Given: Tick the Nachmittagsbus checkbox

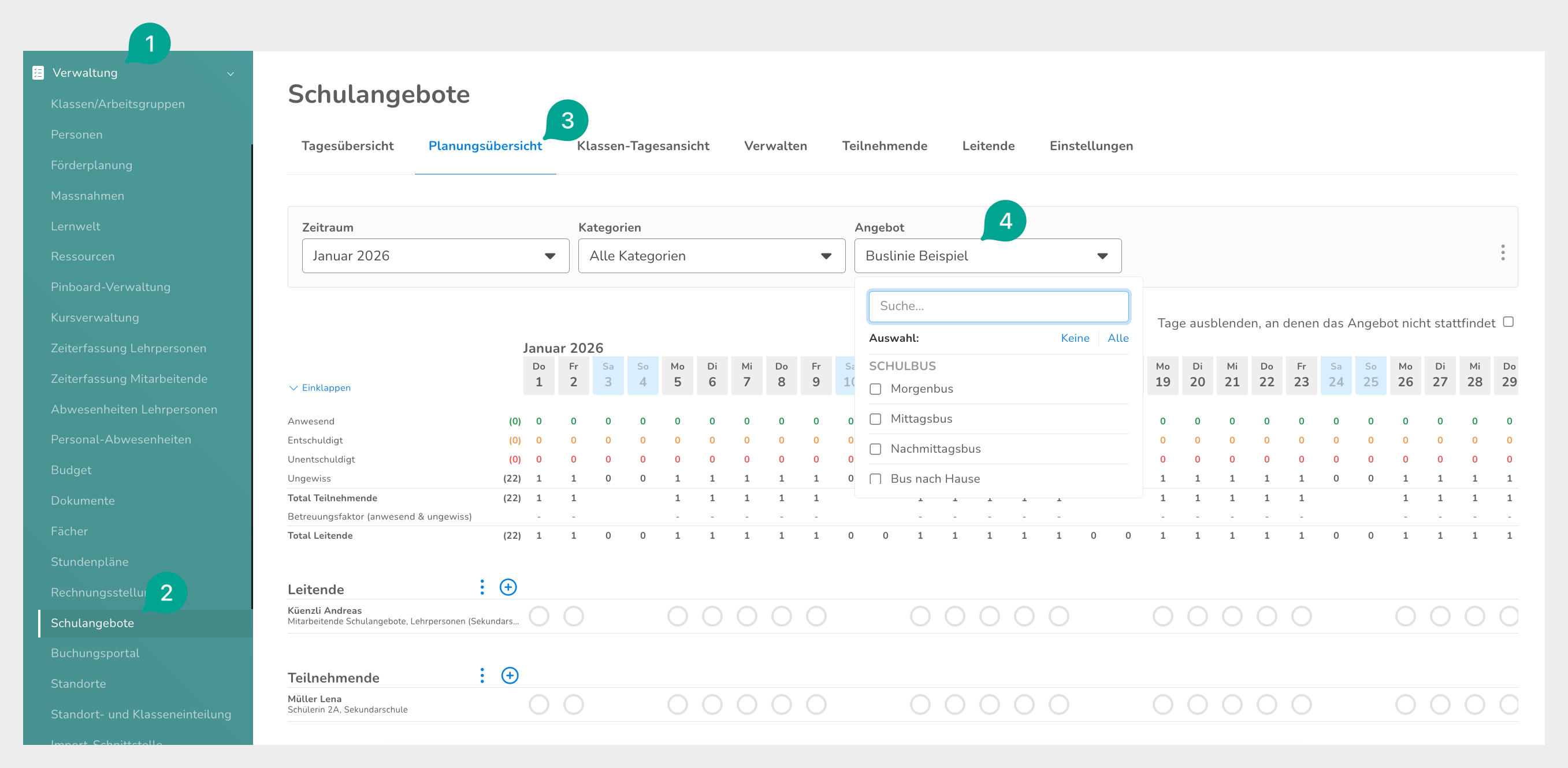Looking at the screenshot, I should [875, 449].
